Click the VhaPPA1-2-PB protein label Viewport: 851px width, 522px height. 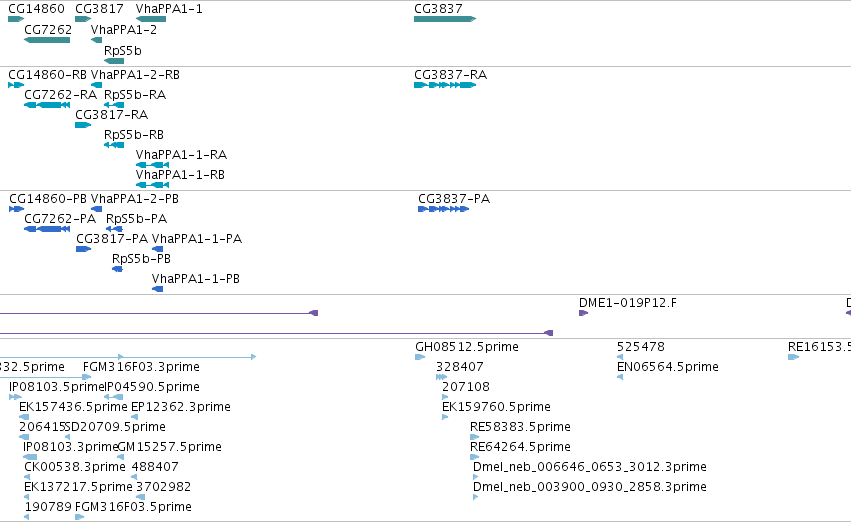click(x=135, y=199)
